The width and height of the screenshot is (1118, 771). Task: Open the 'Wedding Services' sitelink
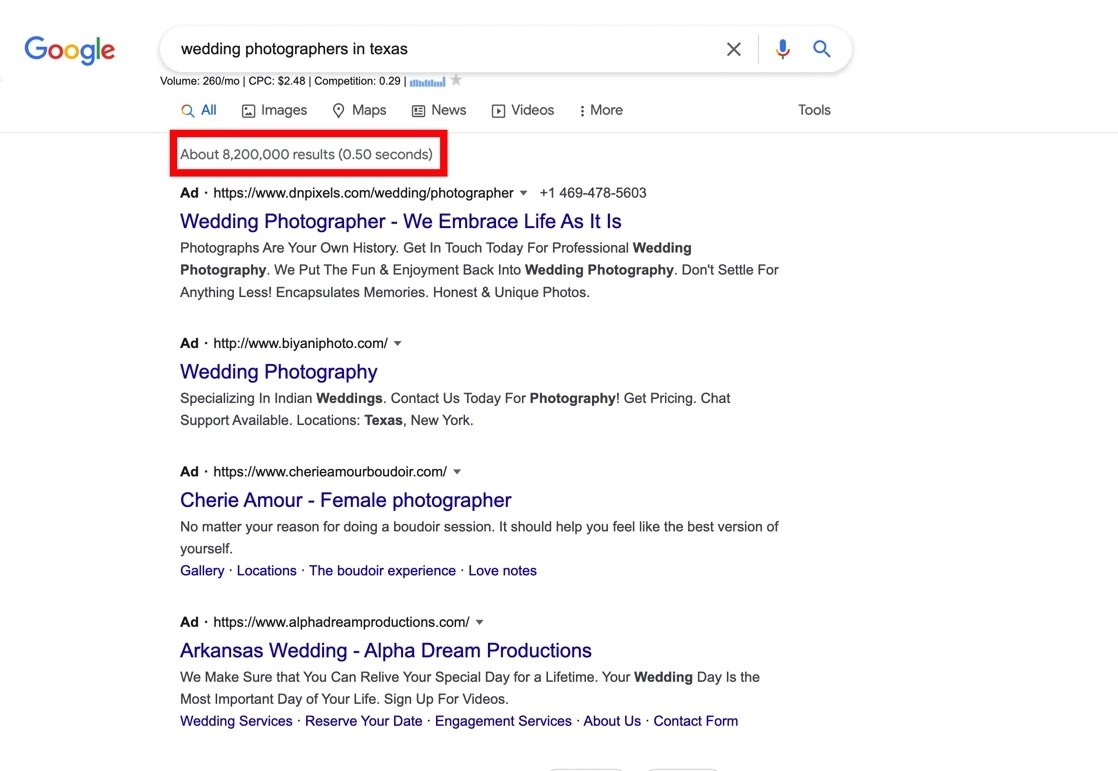(236, 721)
